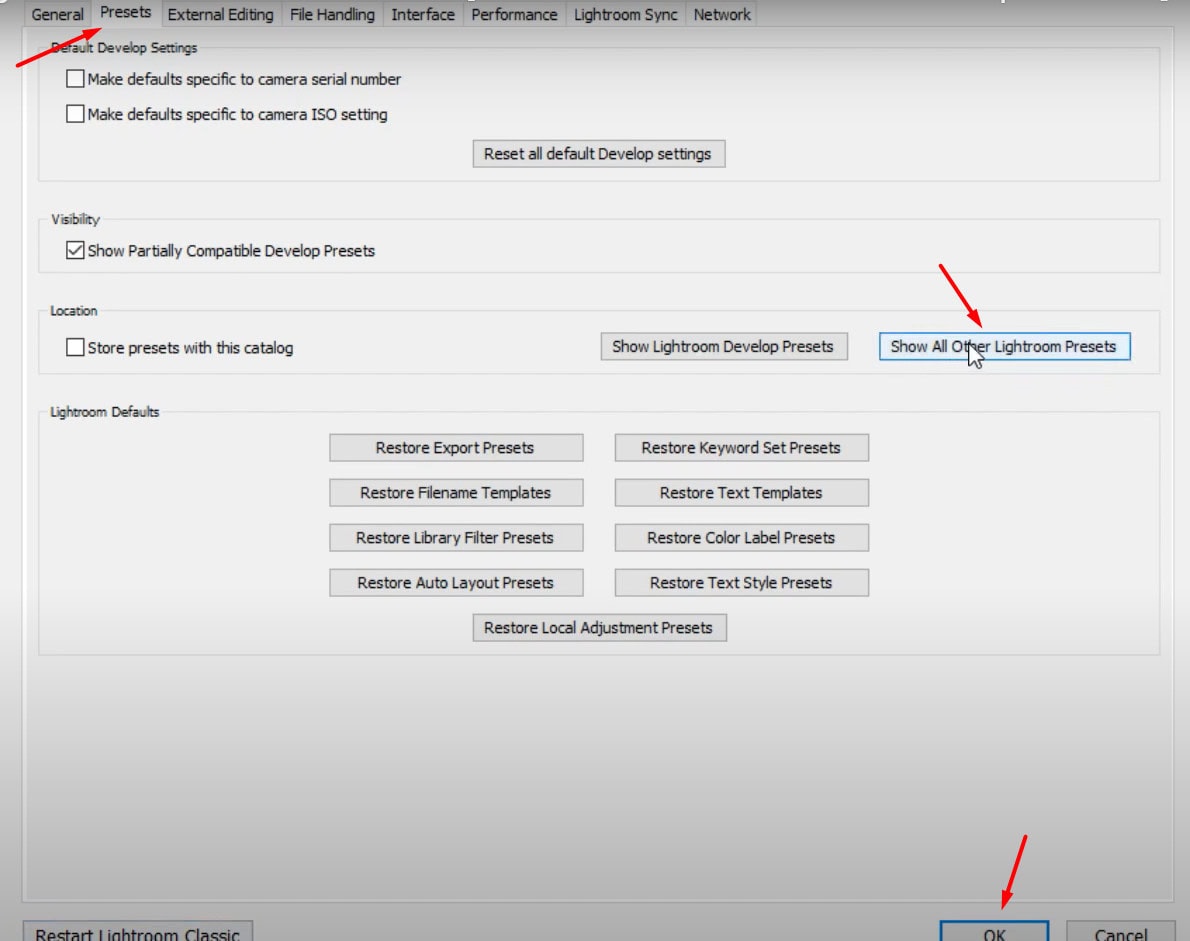Click Restore Local Adjustment Presets

tap(599, 628)
